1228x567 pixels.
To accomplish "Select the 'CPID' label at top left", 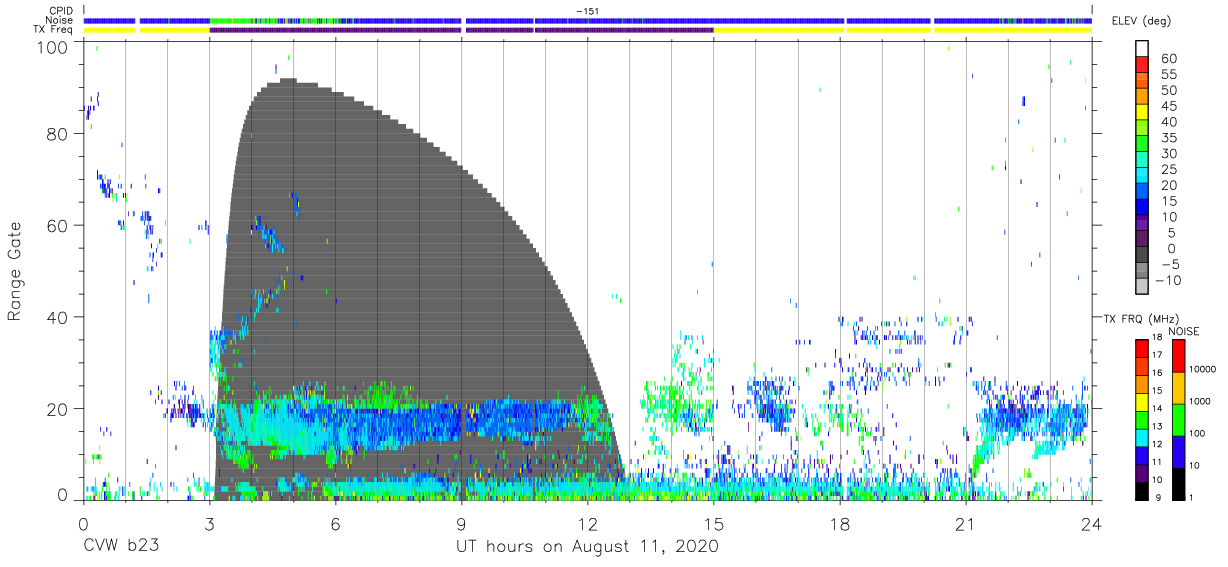I will pos(62,10).
